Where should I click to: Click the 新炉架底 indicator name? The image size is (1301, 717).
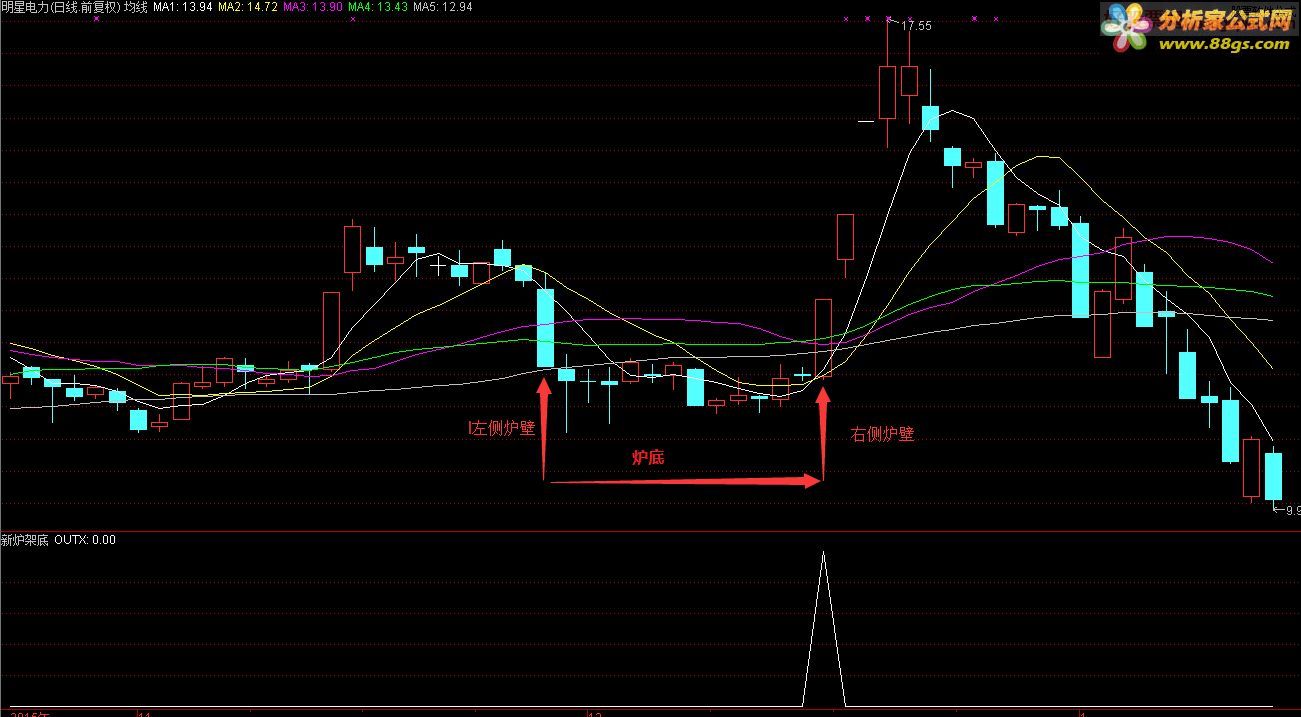[25, 540]
